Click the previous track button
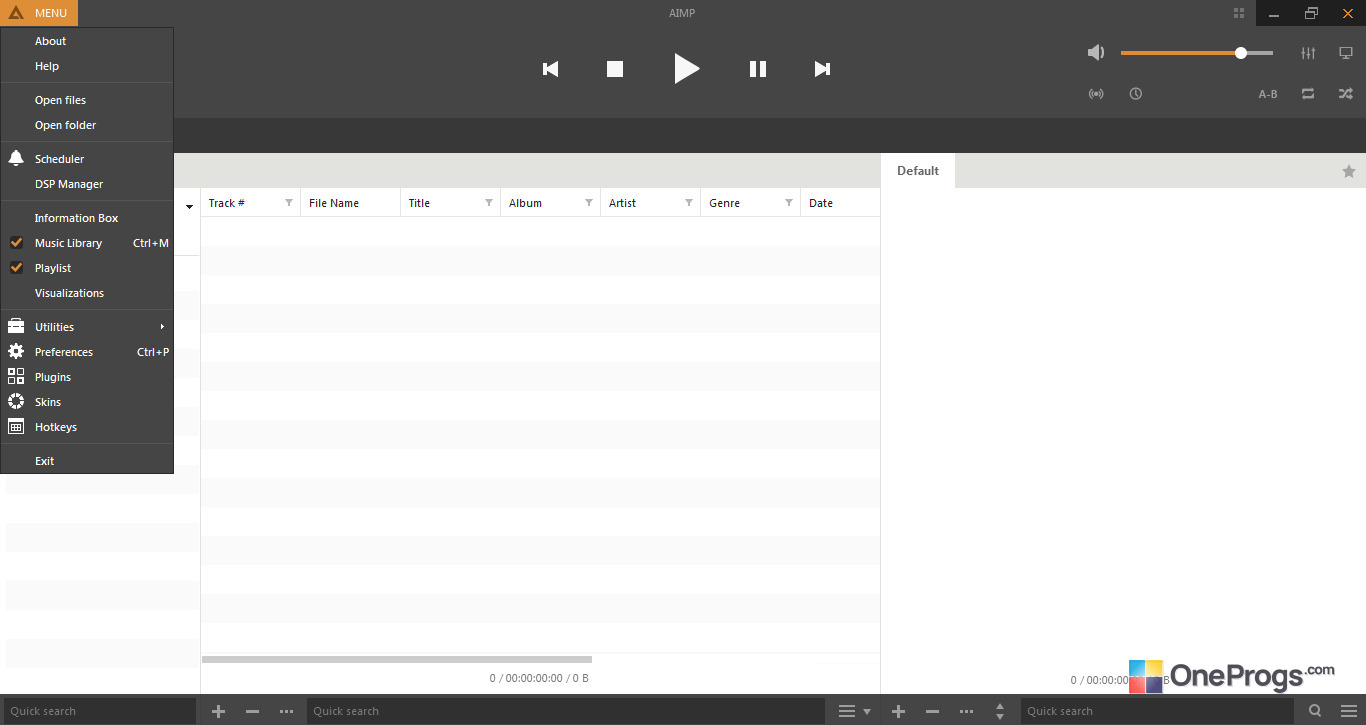Image resolution: width=1366 pixels, height=725 pixels. point(550,69)
